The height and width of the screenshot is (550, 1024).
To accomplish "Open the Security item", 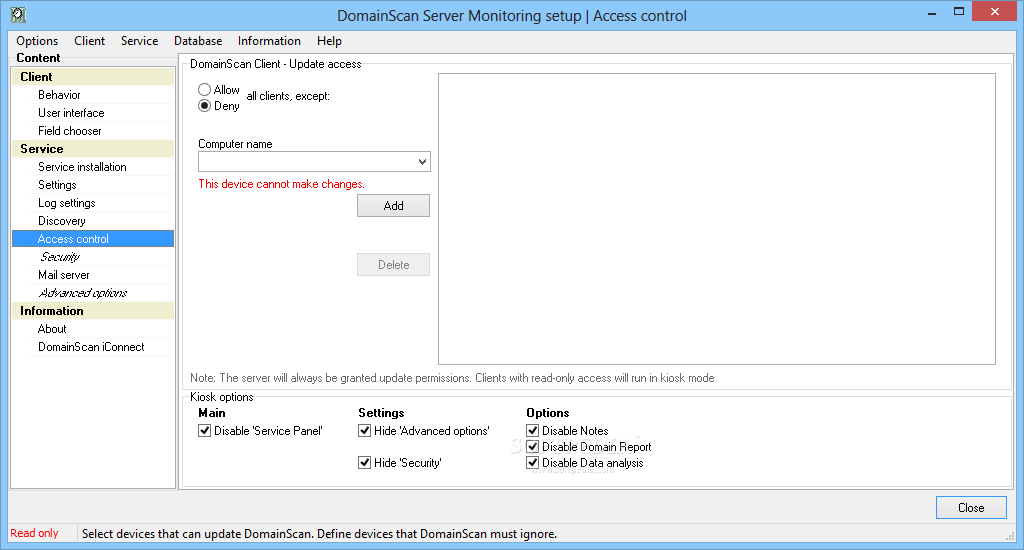I will (x=59, y=257).
